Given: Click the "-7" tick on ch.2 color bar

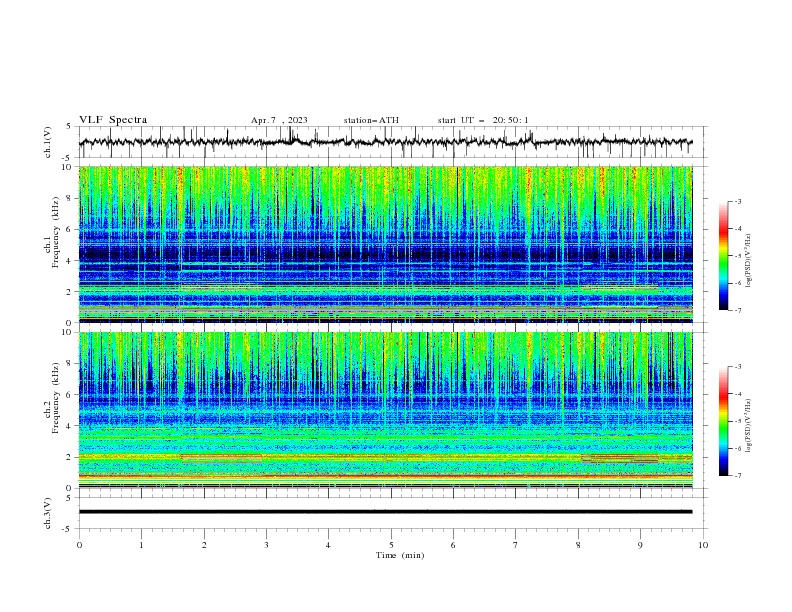Looking at the screenshot, I should (x=738, y=475).
